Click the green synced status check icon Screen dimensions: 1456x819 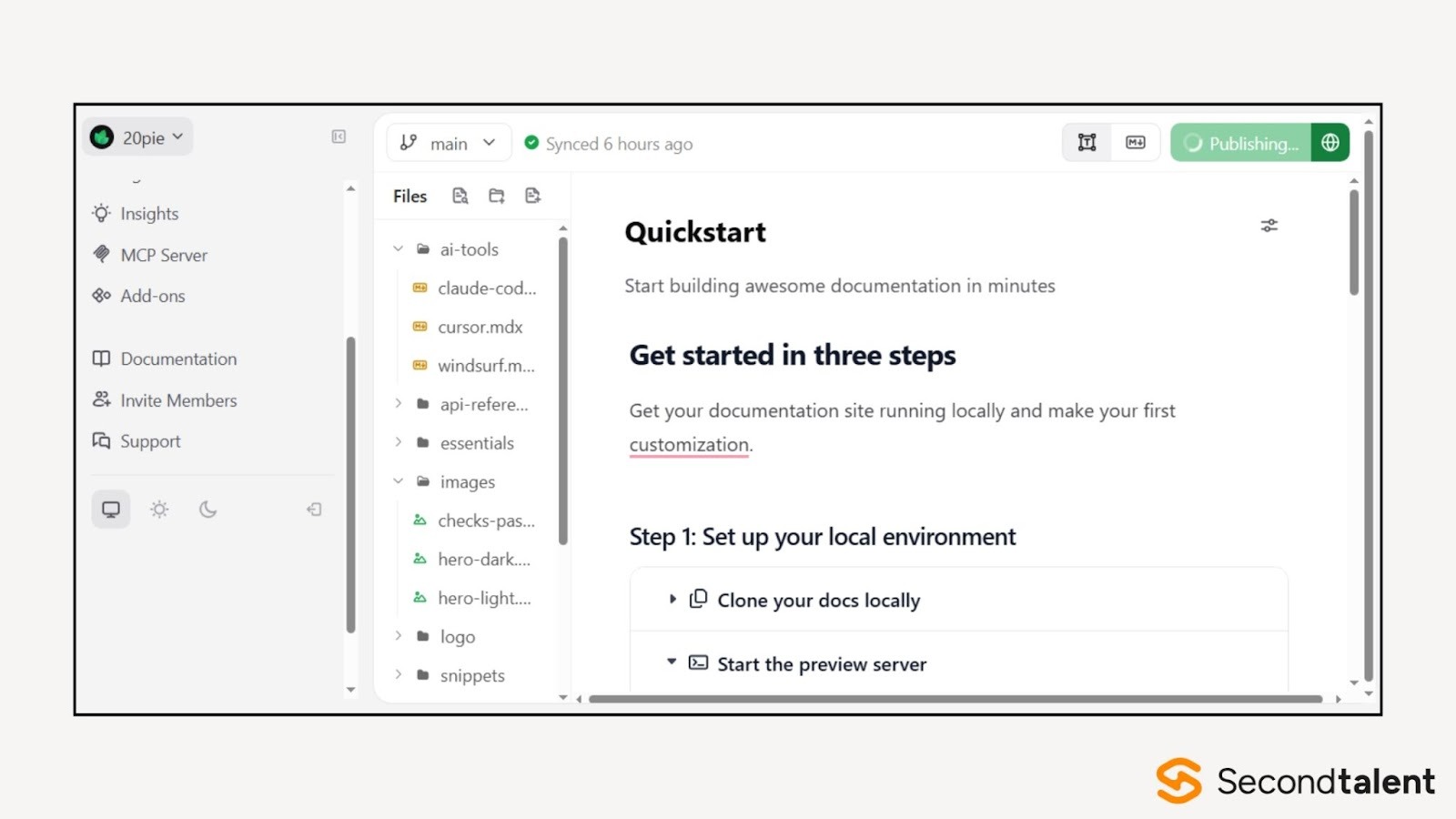[x=531, y=142]
